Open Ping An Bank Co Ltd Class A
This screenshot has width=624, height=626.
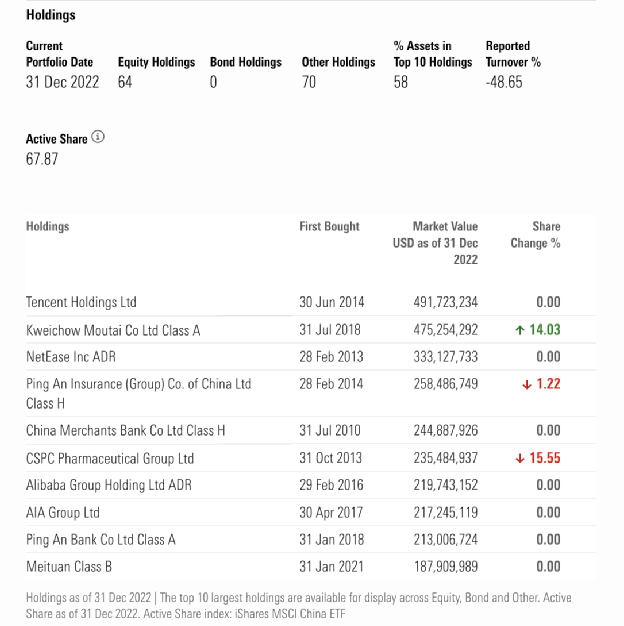(101, 540)
